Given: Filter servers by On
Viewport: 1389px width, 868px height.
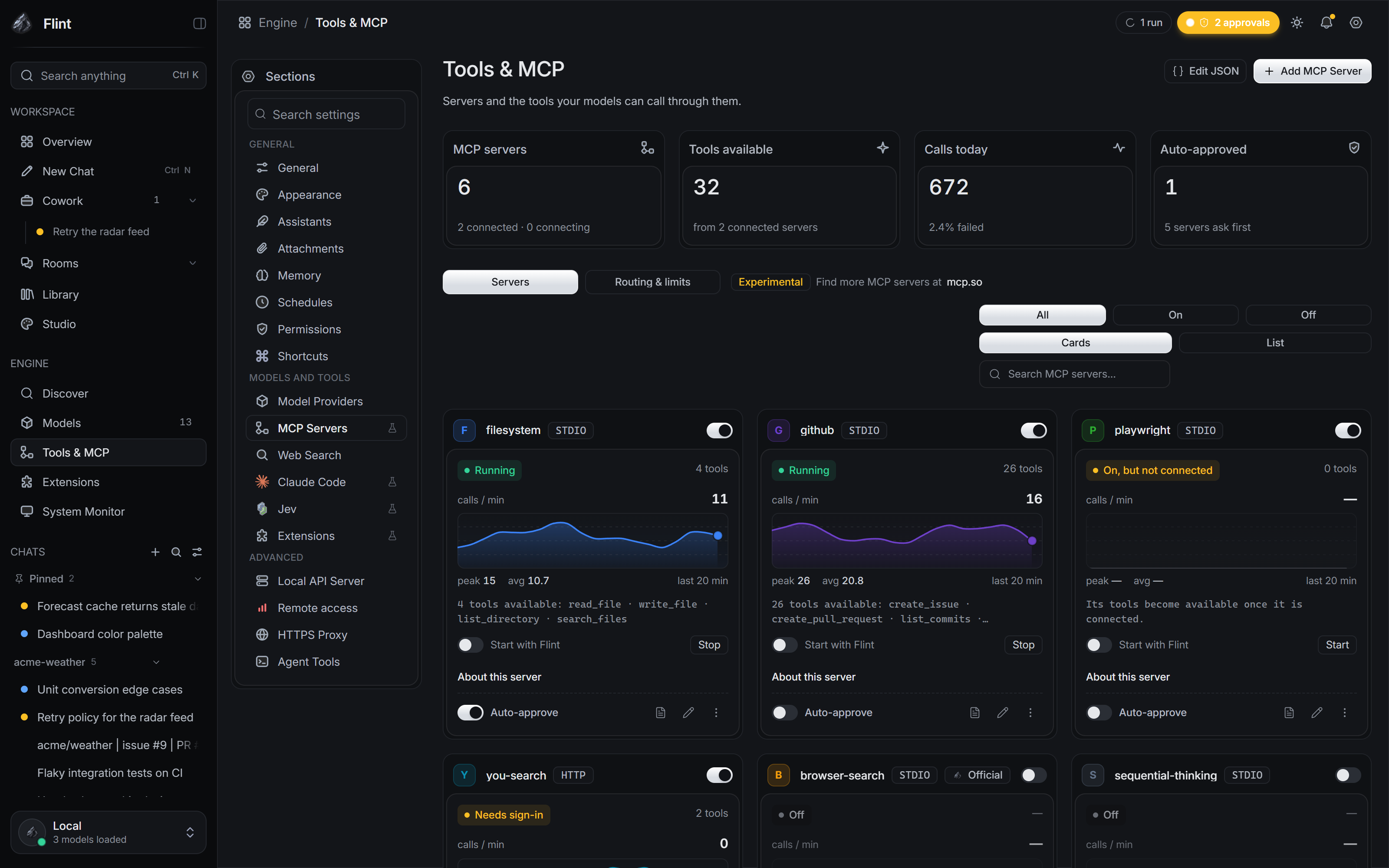Looking at the screenshot, I should [1175, 315].
